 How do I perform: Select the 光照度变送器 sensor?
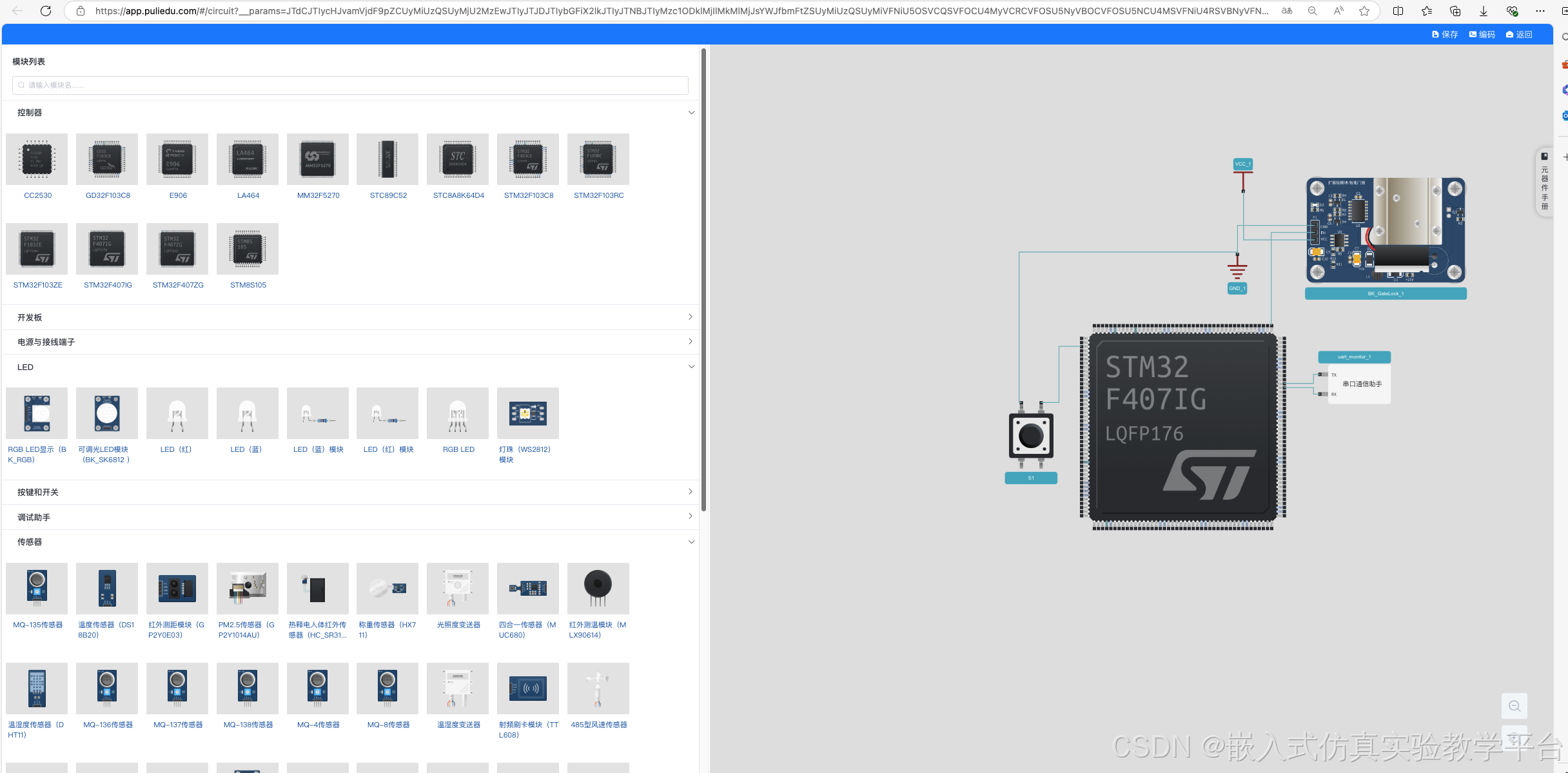coord(458,589)
